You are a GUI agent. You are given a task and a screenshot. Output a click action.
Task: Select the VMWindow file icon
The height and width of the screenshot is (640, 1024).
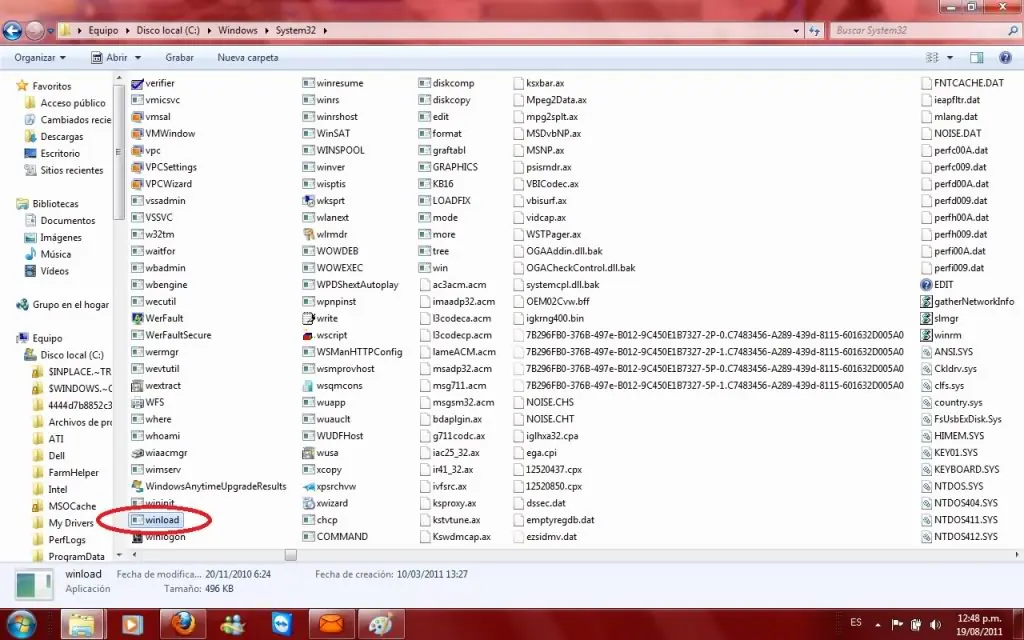point(137,133)
